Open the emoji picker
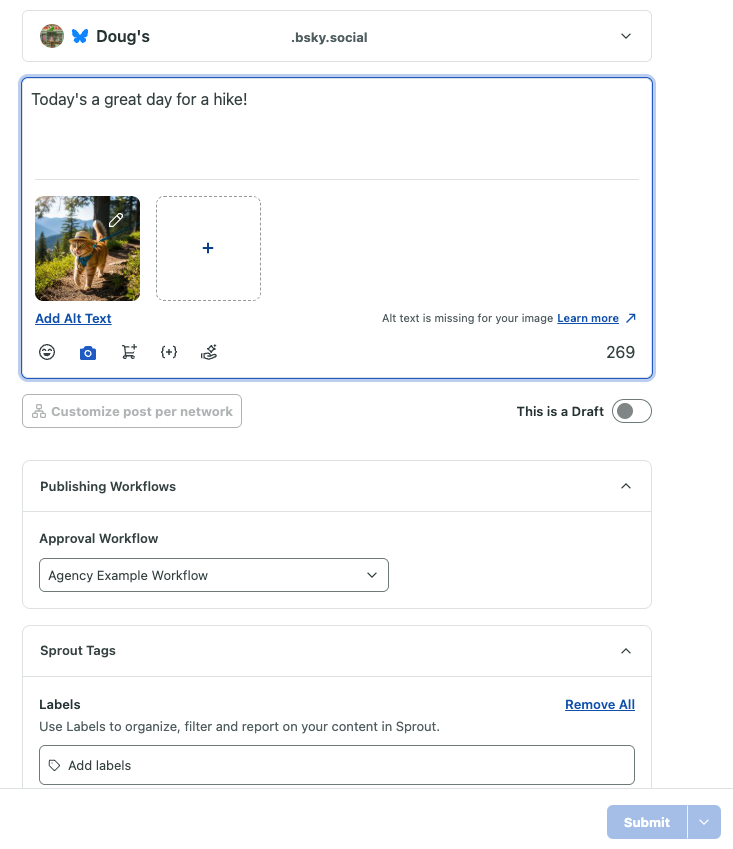 (47, 352)
